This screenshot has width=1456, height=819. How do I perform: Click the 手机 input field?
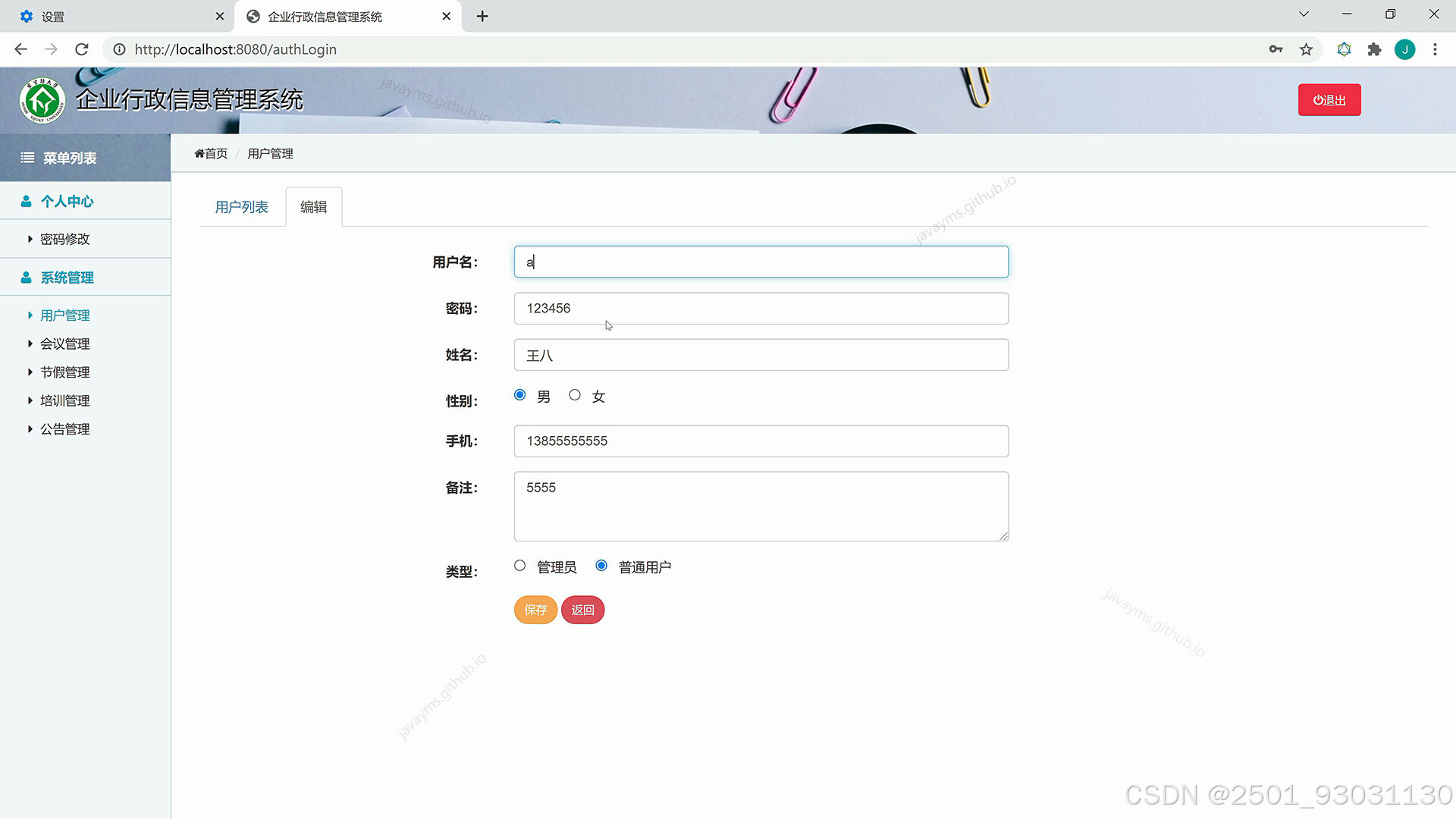tap(761, 441)
